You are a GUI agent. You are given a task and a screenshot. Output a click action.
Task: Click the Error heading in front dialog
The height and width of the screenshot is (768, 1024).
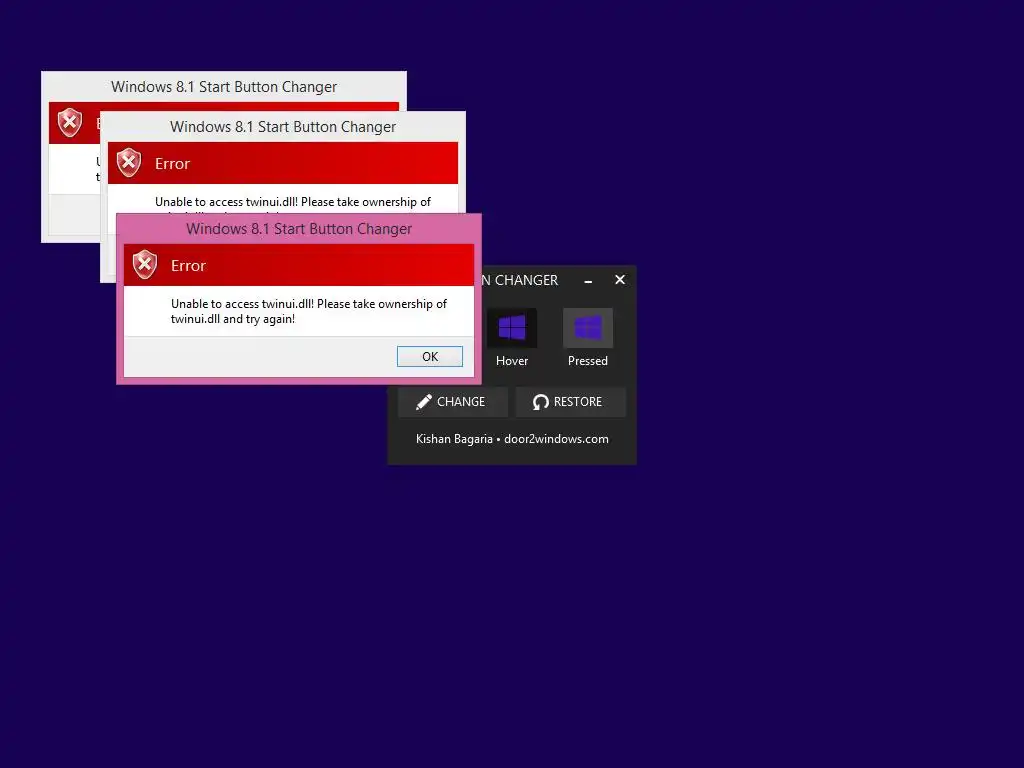[x=188, y=266]
